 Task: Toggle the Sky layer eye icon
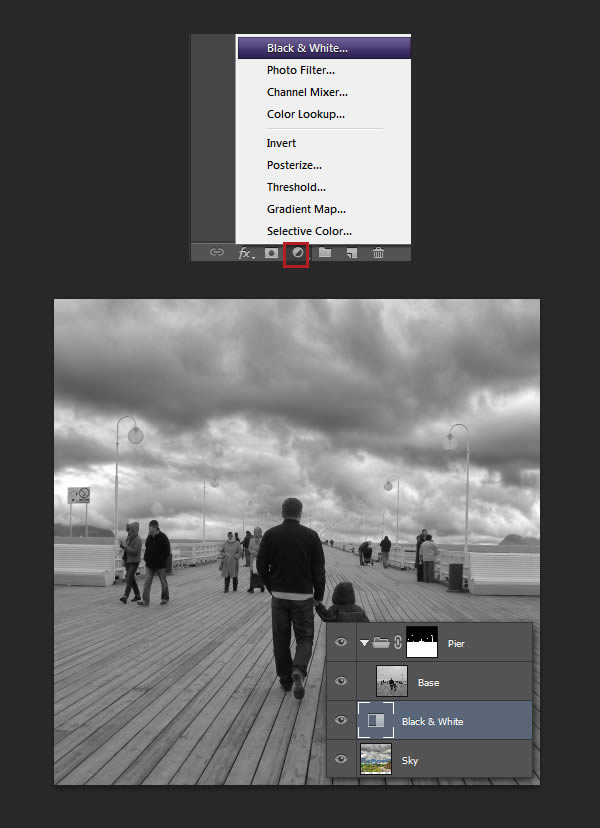pyautogui.click(x=341, y=759)
